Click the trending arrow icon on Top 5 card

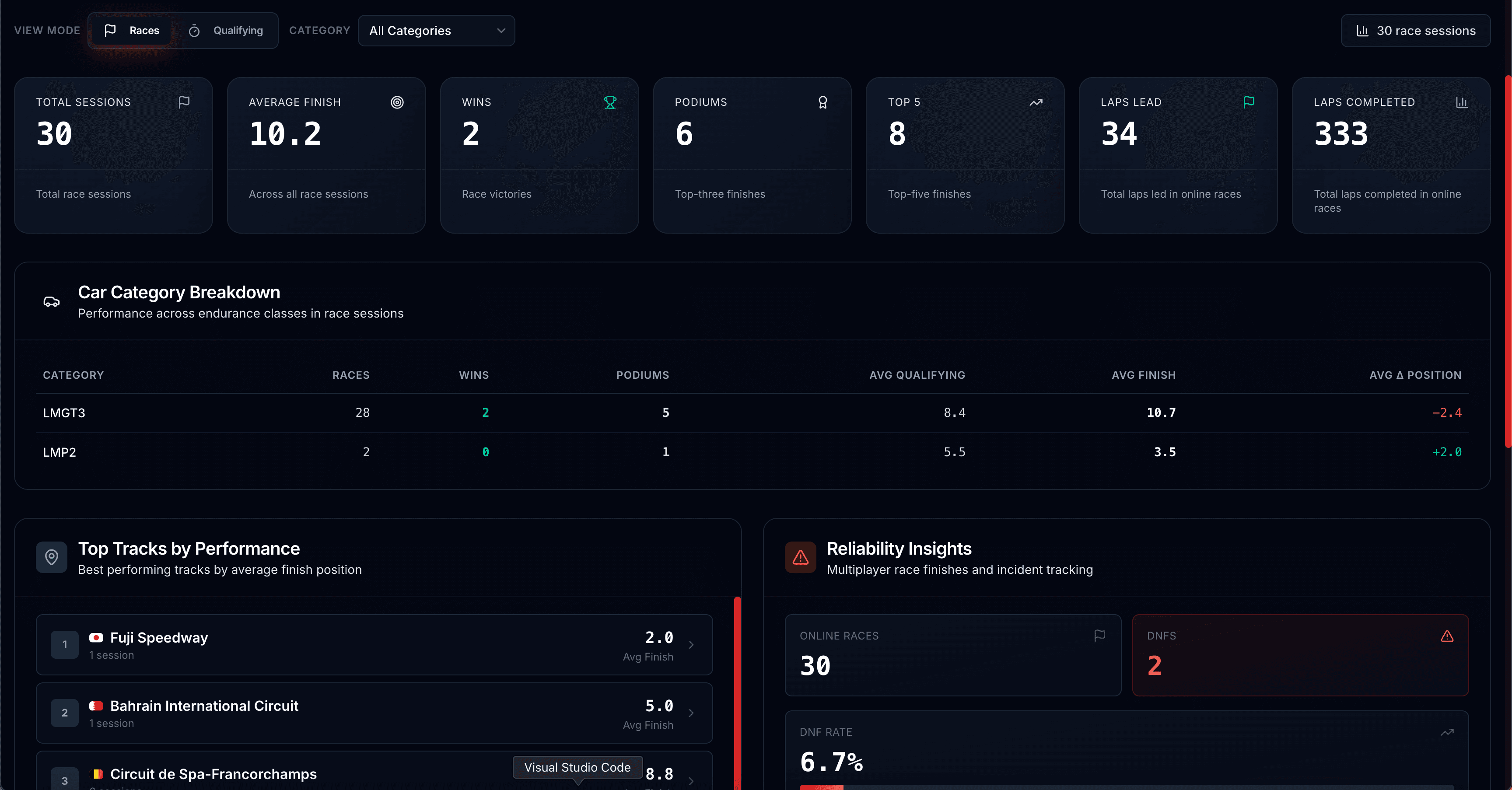1036,102
